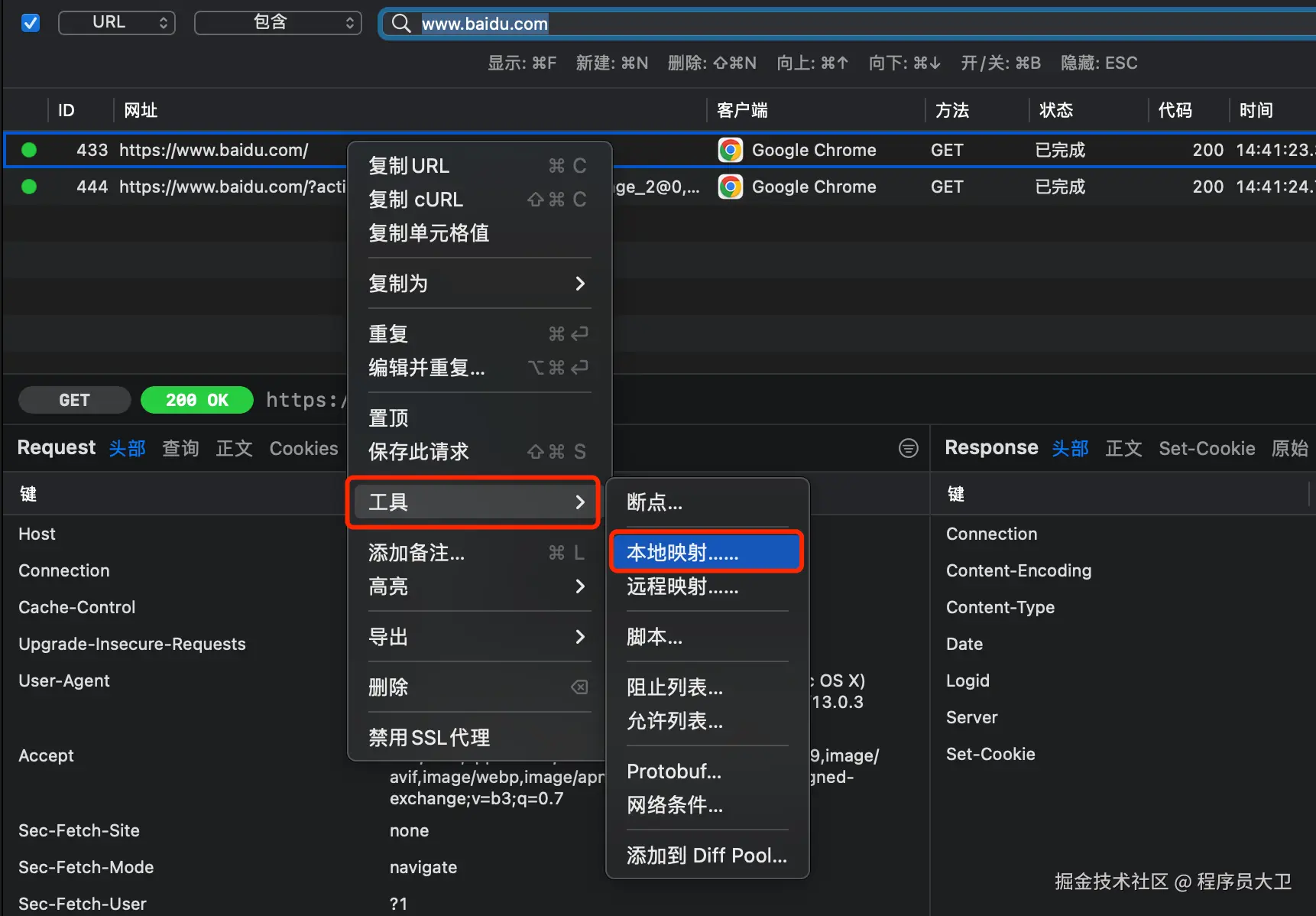The image size is (1316, 916).
Task: Open the 包含 match condition dropdown
Action: pyautogui.click(x=278, y=23)
